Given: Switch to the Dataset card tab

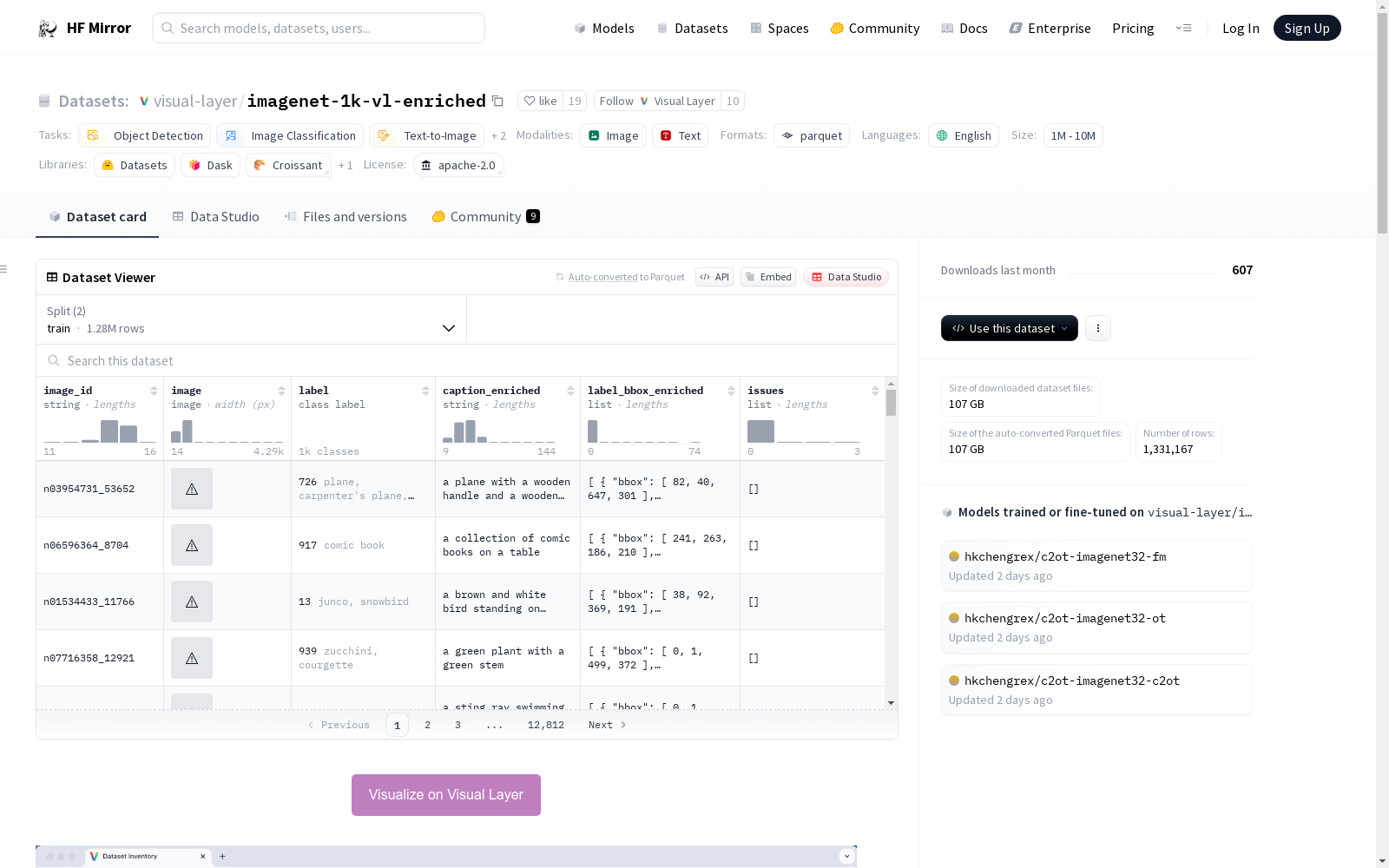Looking at the screenshot, I should pos(97,217).
